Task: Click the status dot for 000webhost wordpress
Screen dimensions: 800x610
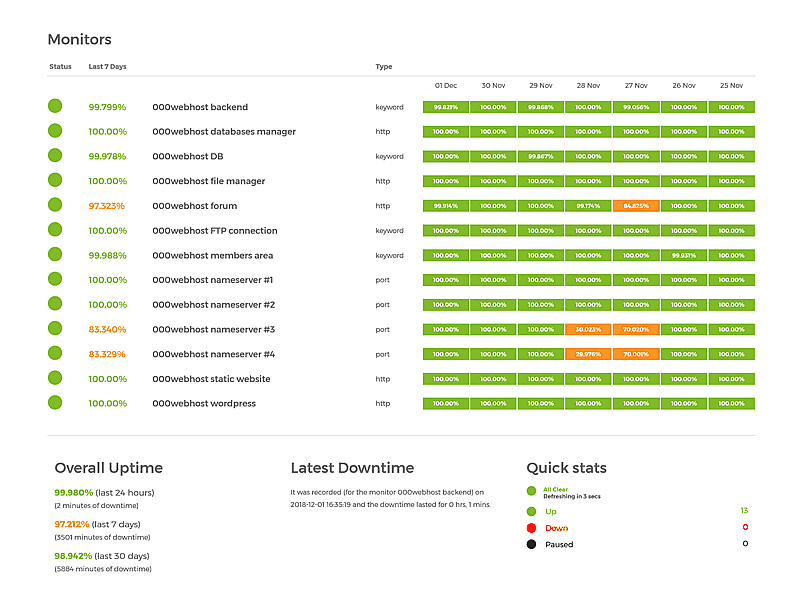Action: point(55,402)
